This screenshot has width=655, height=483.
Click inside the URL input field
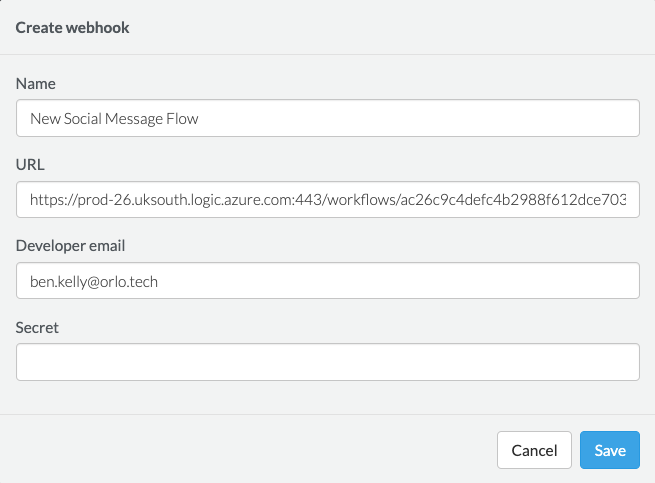click(x=327, y=200)
